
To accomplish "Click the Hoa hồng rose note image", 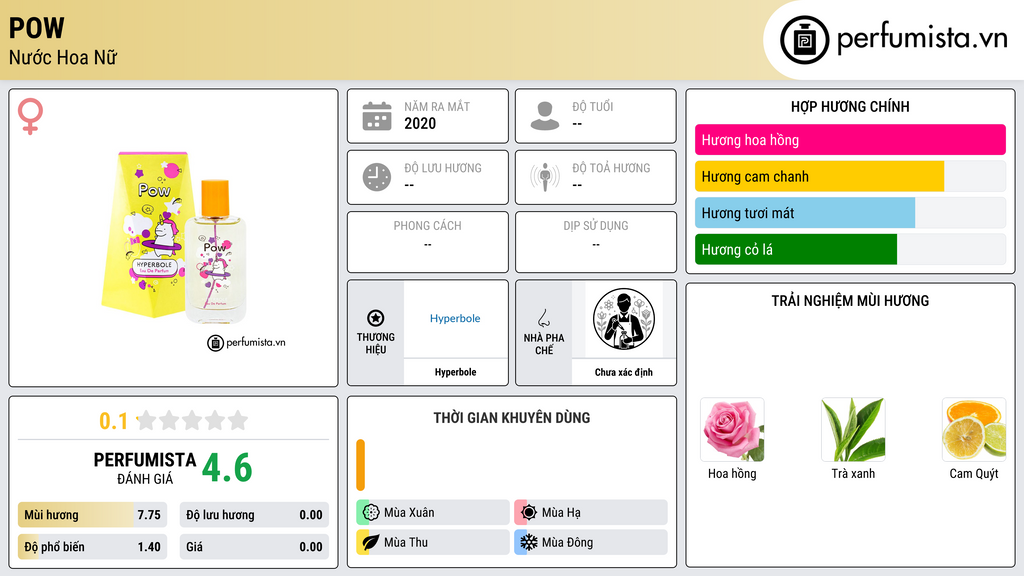I will [x=732, y=430].
